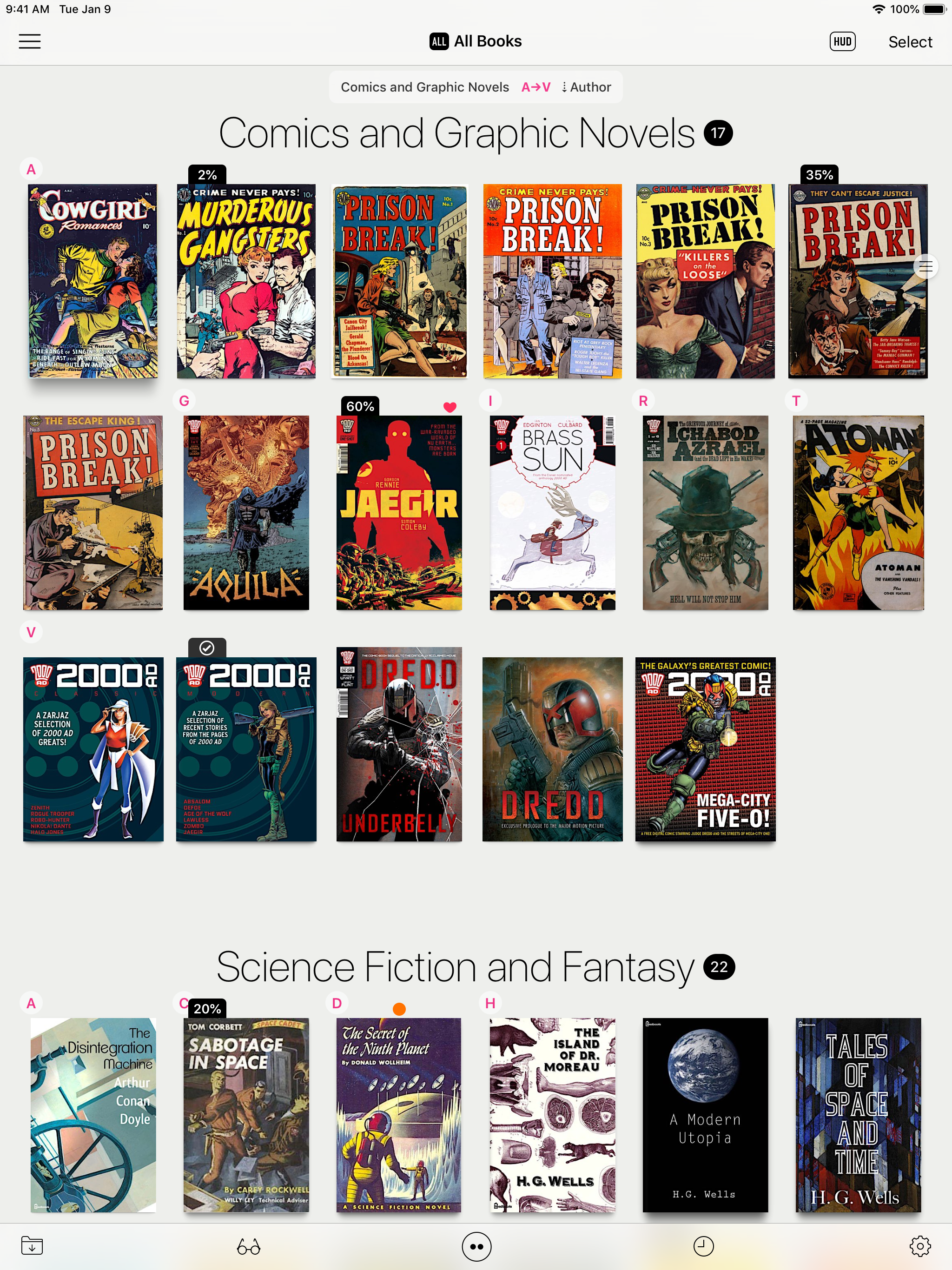Open the Brass Sun comic cover
This screenshot has height=1270, width=952.
coord(552,512)
